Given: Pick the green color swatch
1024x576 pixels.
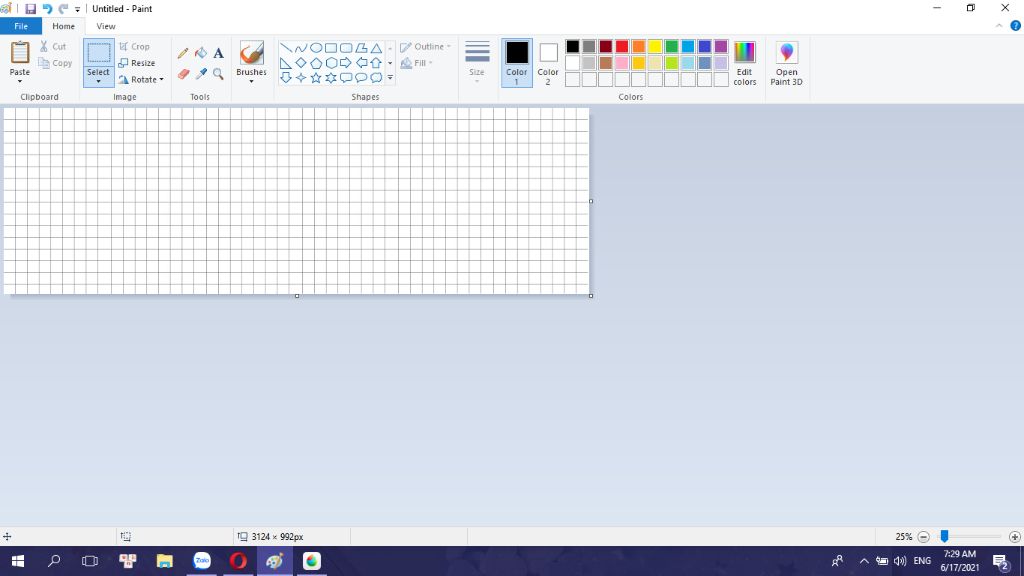Looking at the screenshot, I should (x=671, y=46).
